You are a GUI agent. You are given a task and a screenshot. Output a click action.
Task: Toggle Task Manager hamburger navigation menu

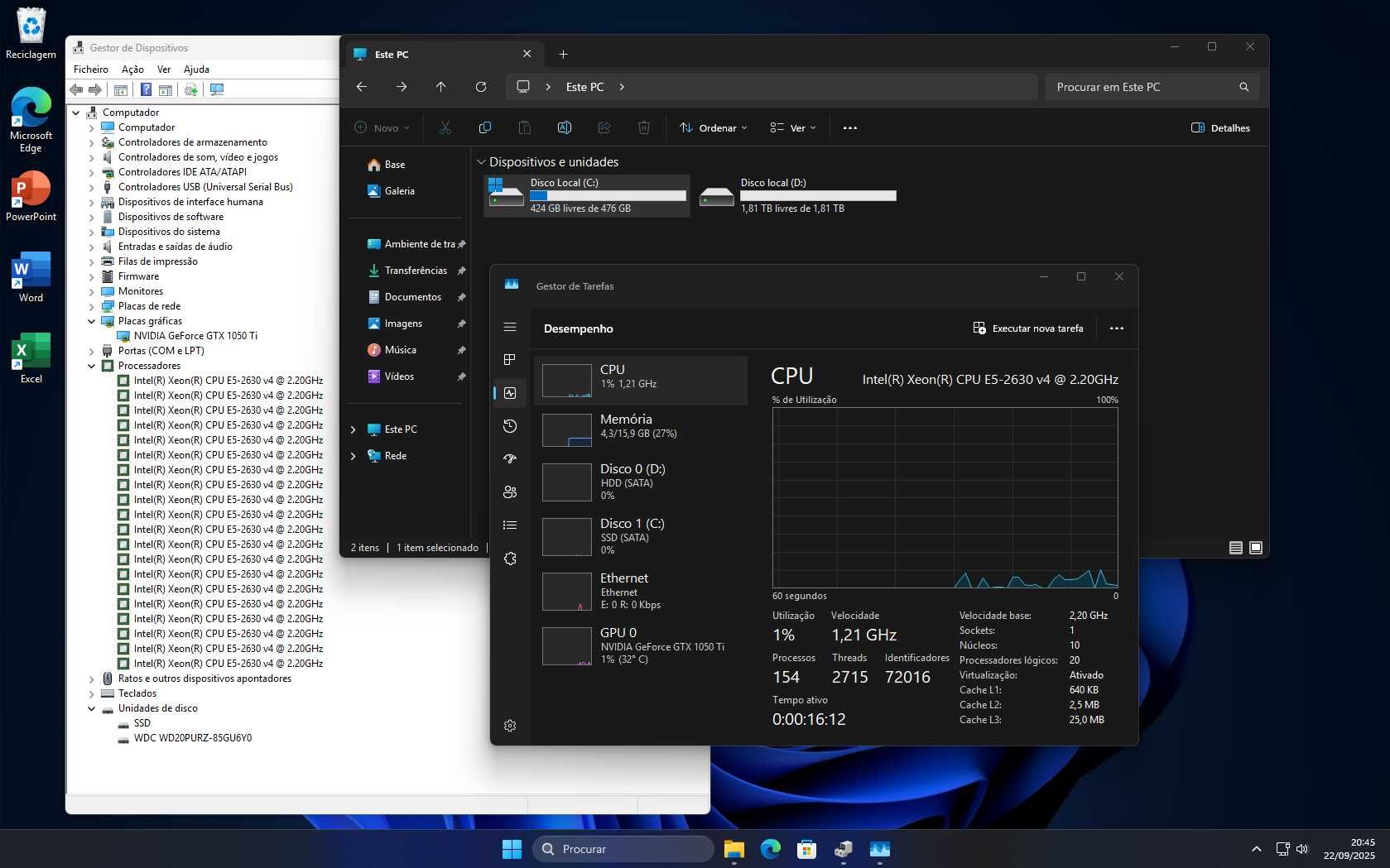pos(510,327)
